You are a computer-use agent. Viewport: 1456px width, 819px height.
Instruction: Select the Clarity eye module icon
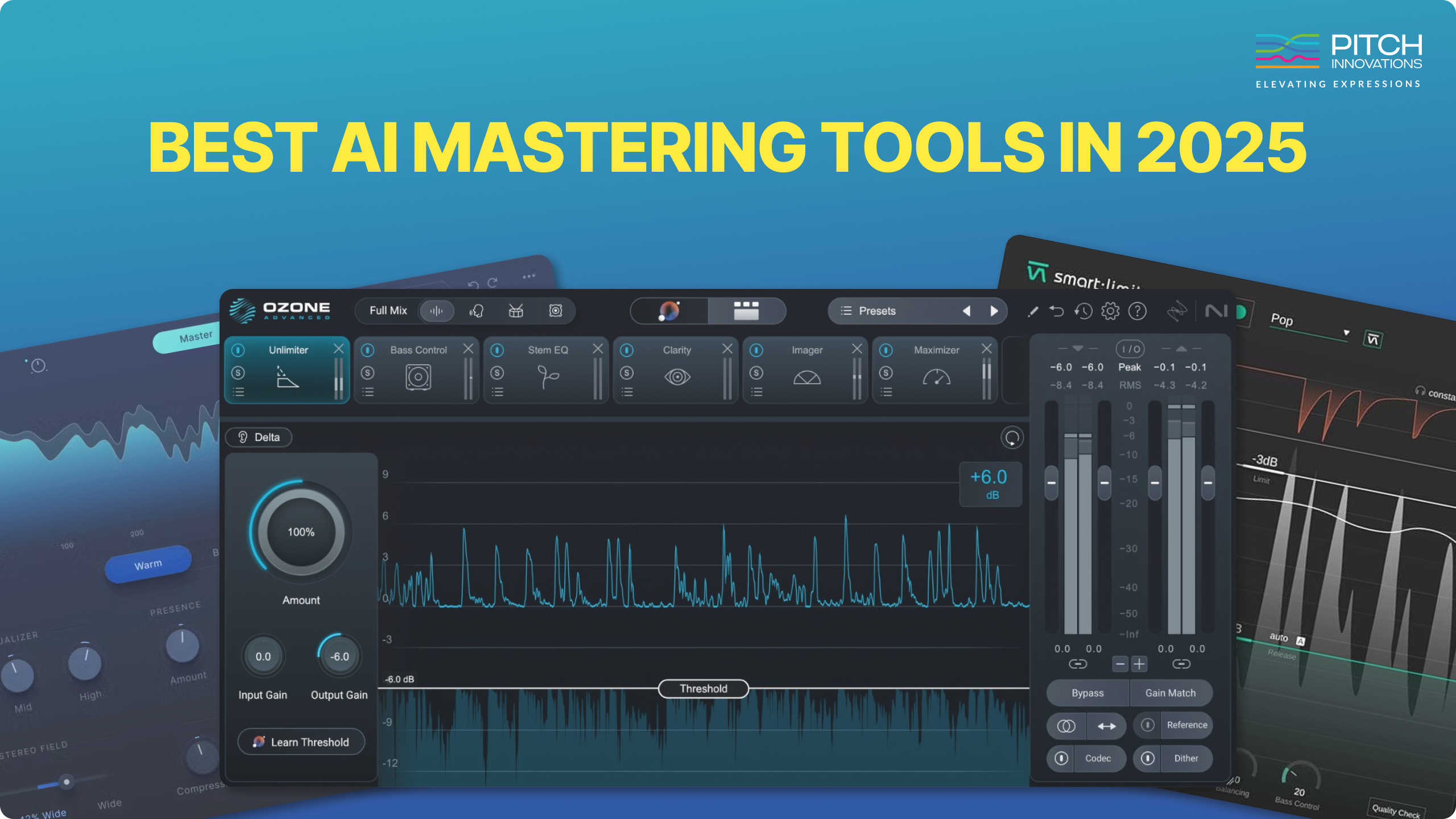tap(676, 375)
